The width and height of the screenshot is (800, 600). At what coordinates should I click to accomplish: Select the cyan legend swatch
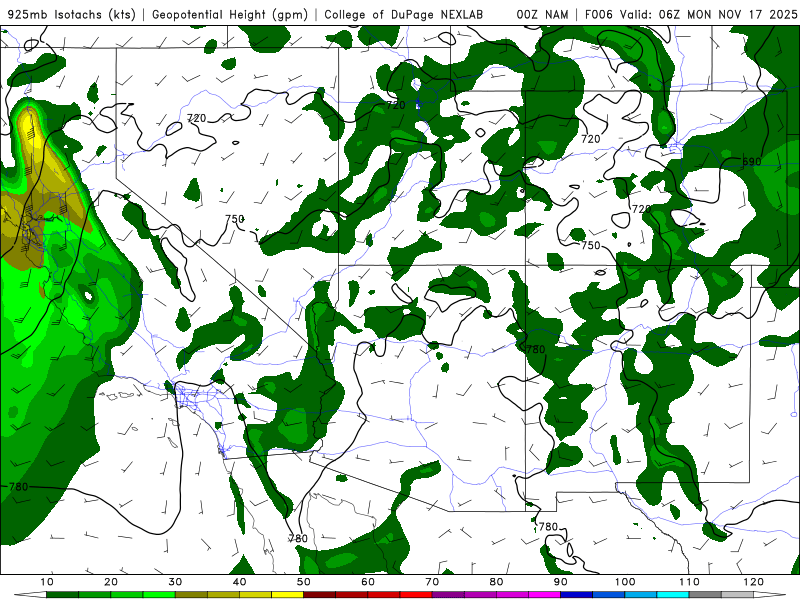pos(673,595)
